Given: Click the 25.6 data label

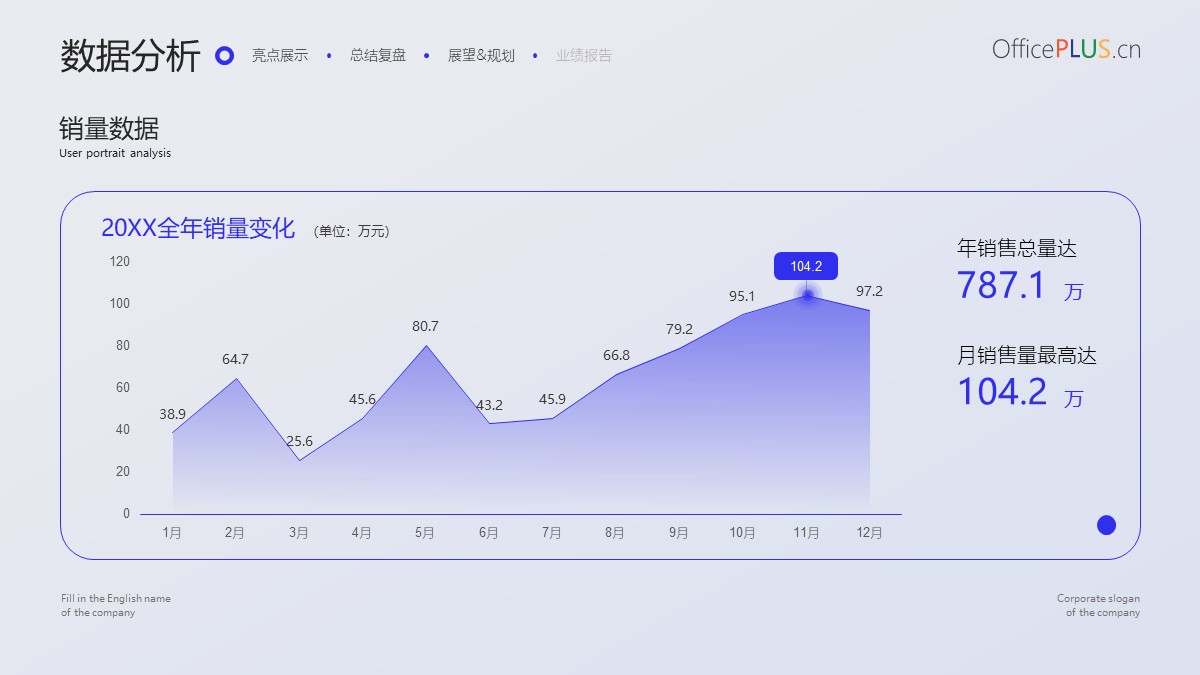Looking at the screenshot, I should pos(299,441).
